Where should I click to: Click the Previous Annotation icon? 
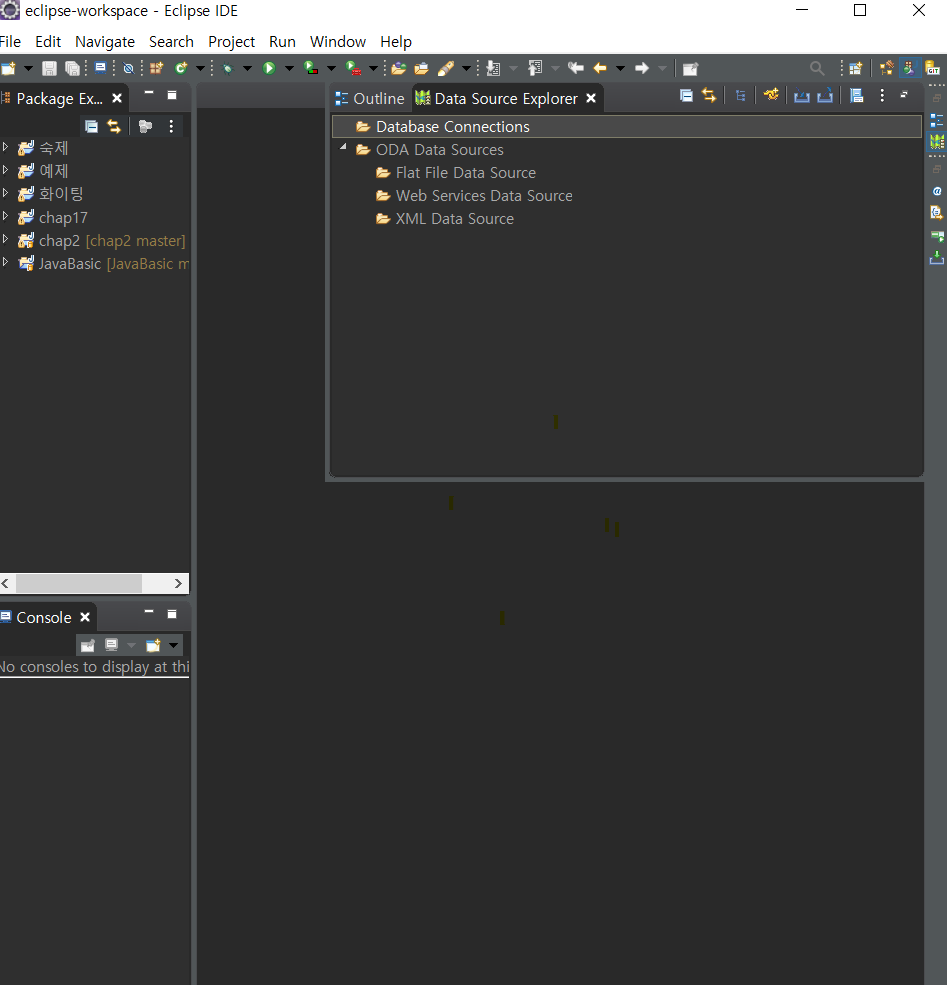[535, 68]
